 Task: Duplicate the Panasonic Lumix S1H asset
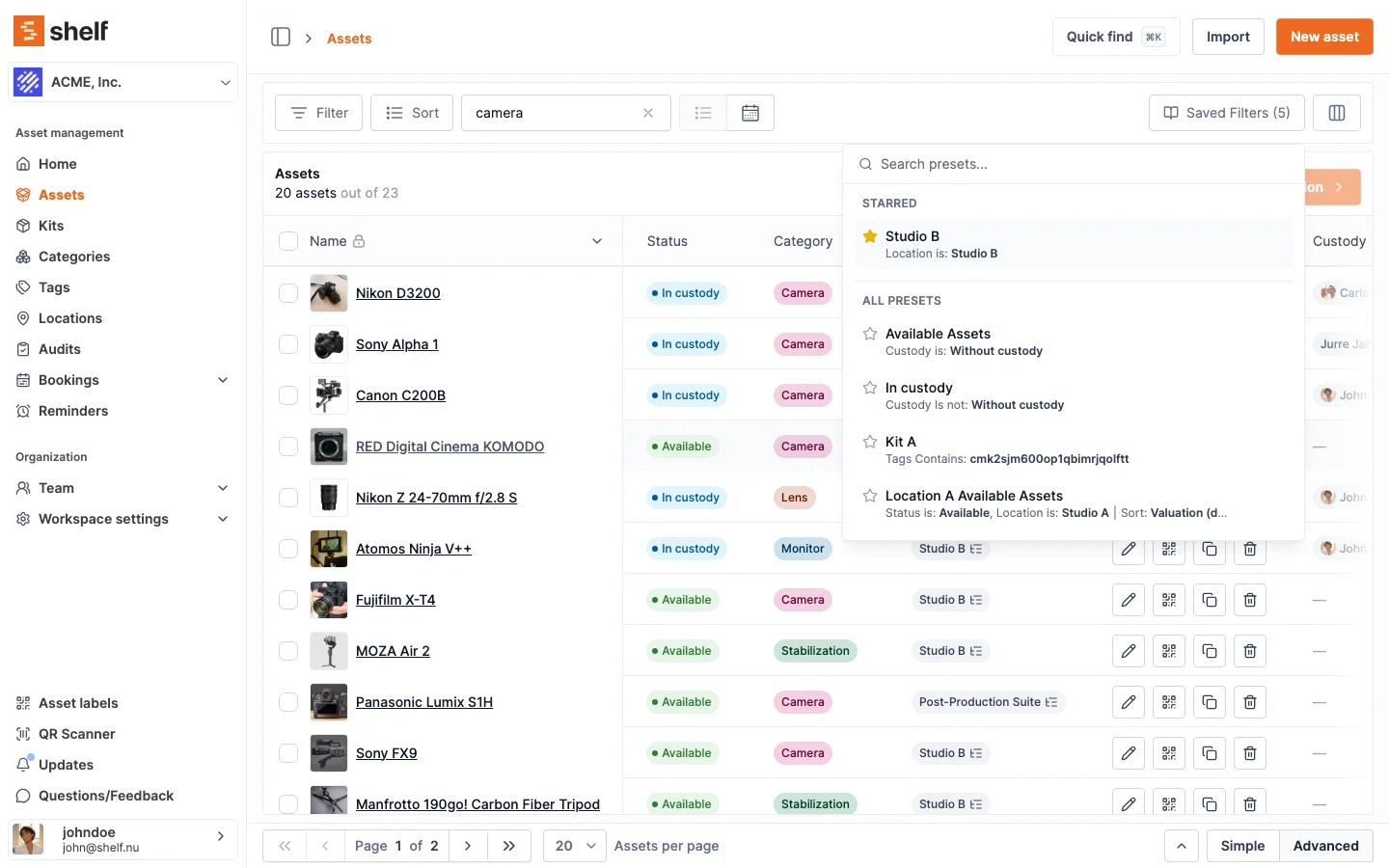click(1209, 702)
